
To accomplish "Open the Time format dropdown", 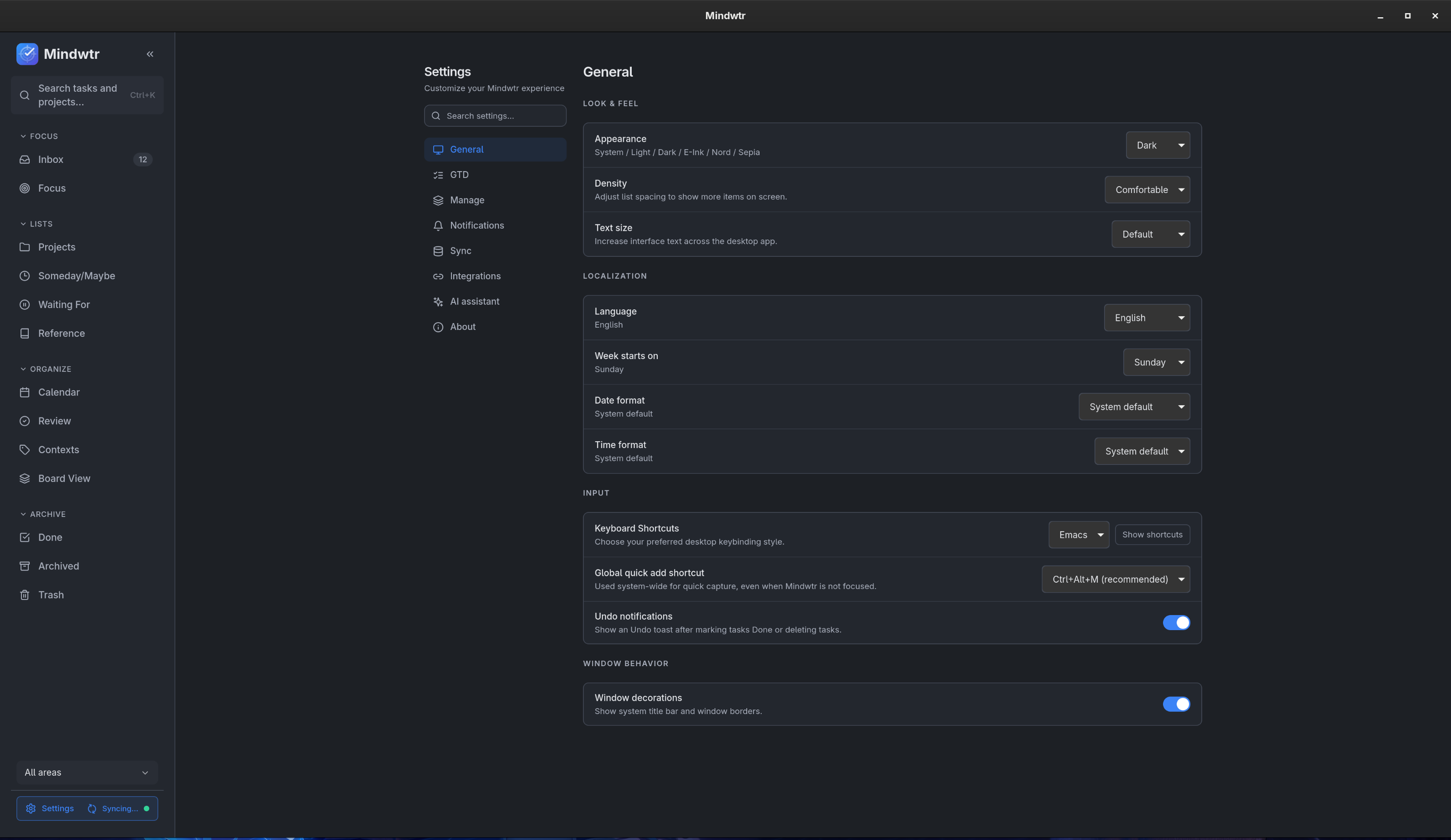I will click(x=1142, y=451).
